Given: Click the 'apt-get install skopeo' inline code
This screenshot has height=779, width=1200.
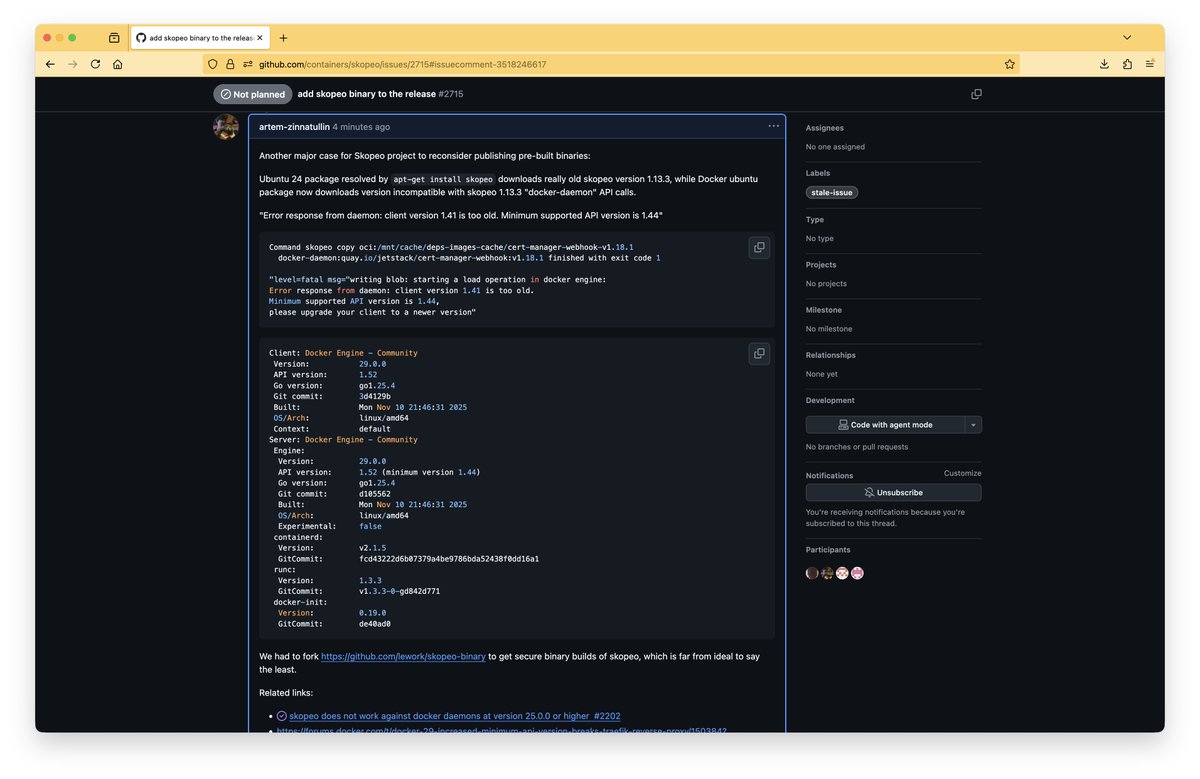Looking at the screenshot, I should 443,179.
